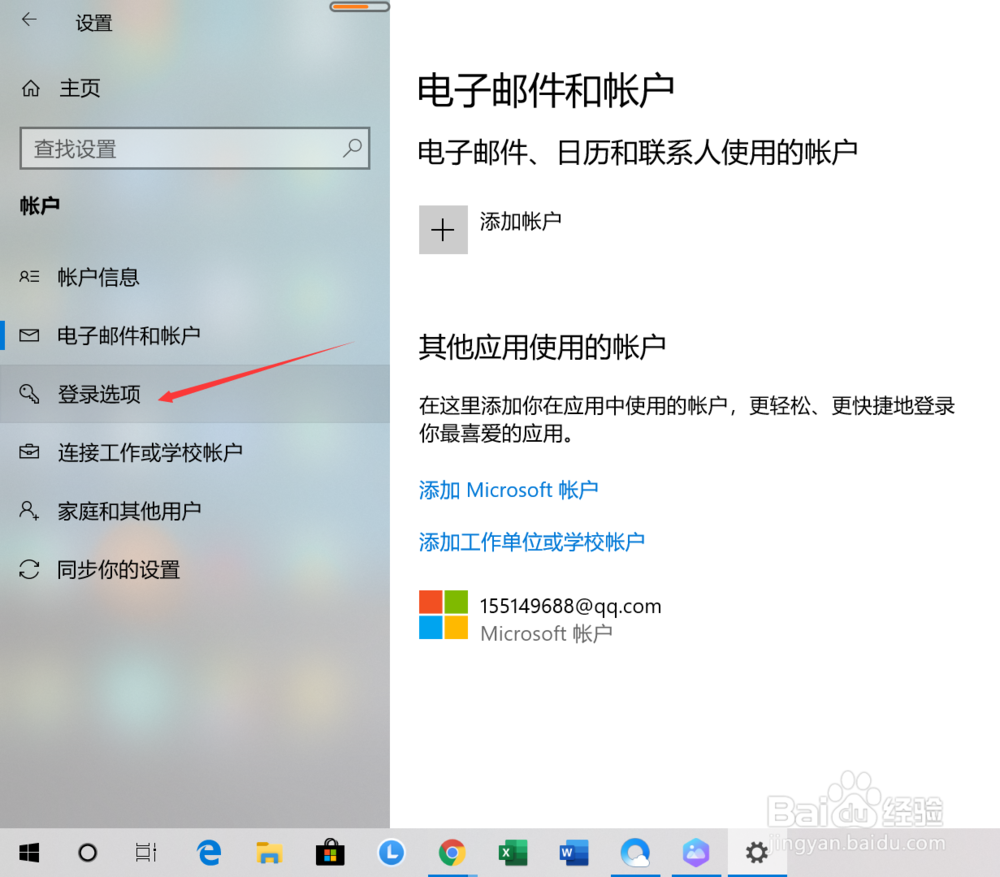Click the home icon next to 主页
Screen dimensions: 1000x877
point(33,88)
